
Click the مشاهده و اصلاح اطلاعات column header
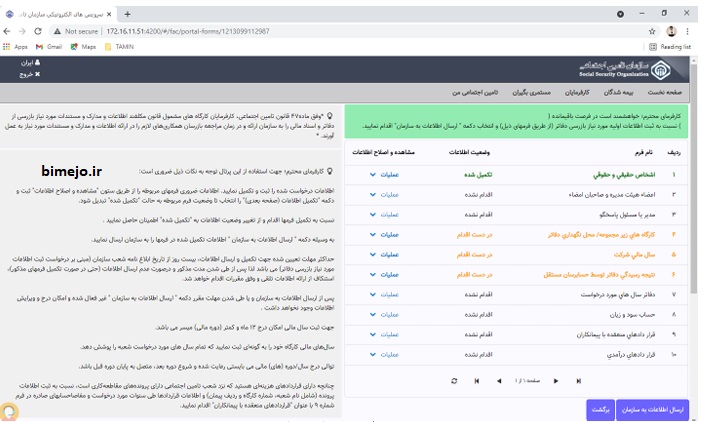click(x=383, y=152)
